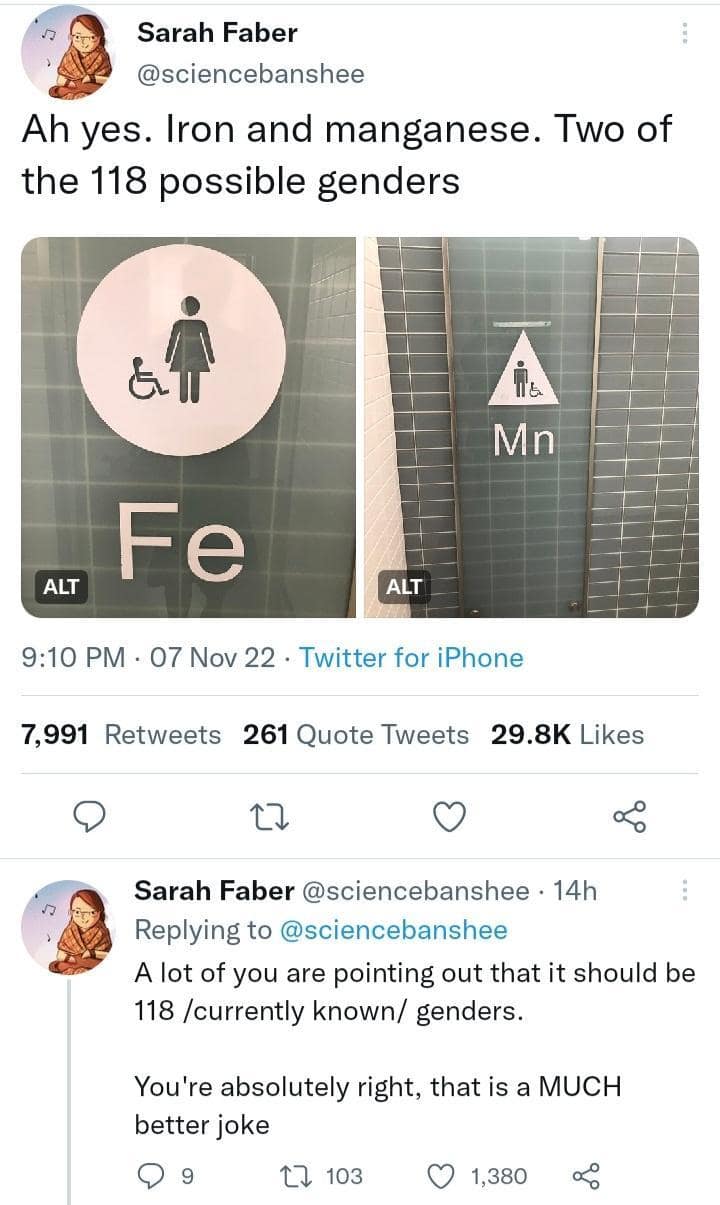The image size is (720, 1205).
Task: Open the reply tweet's three-dot menu
Action: coord(685,889)
